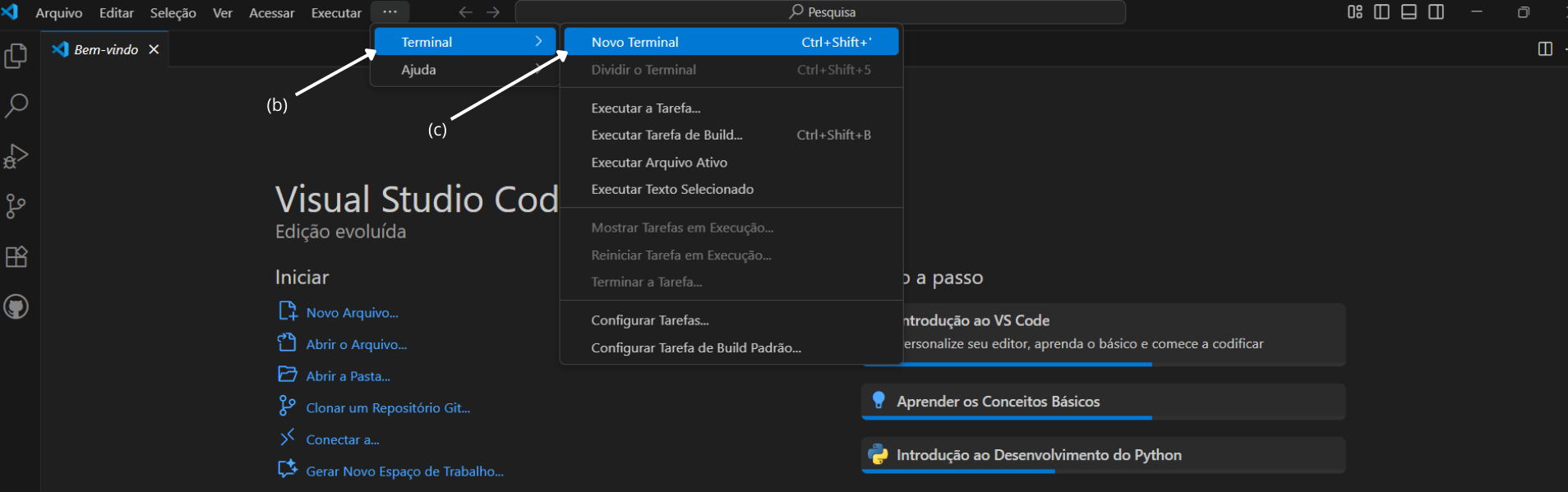Image resolution: width=1568 pixels, height=492 pixels.
Task: Click the Novo Arquivo... link
Action: coord(352,313)
